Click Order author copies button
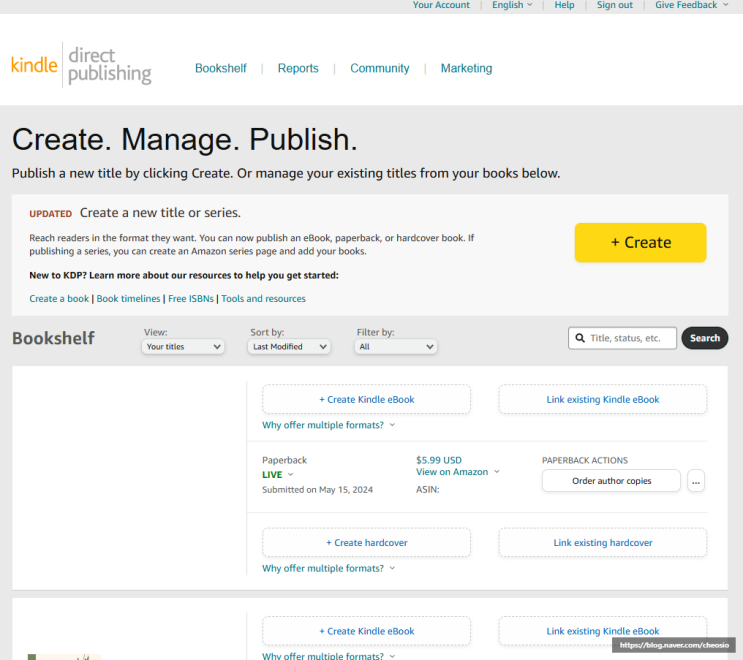This screenshot has width=743, height=660. click(611, 481)
